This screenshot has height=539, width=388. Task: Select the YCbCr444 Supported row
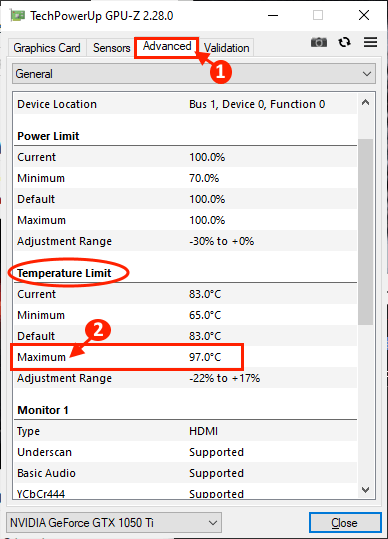(x=185, y=492)
